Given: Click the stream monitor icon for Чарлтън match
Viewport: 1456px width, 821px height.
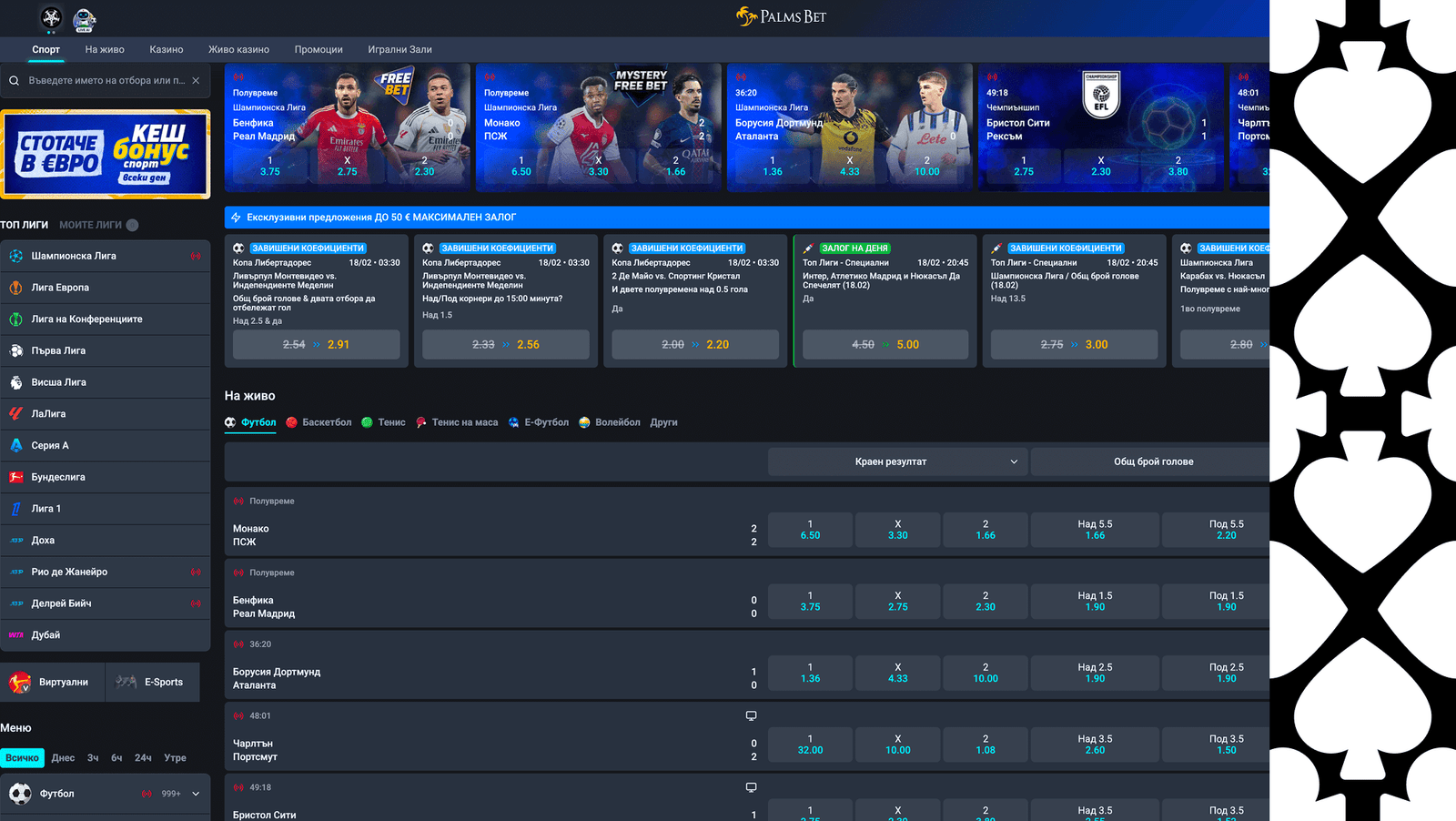Looking at the screenshot, I should click(x=751, y=716).
